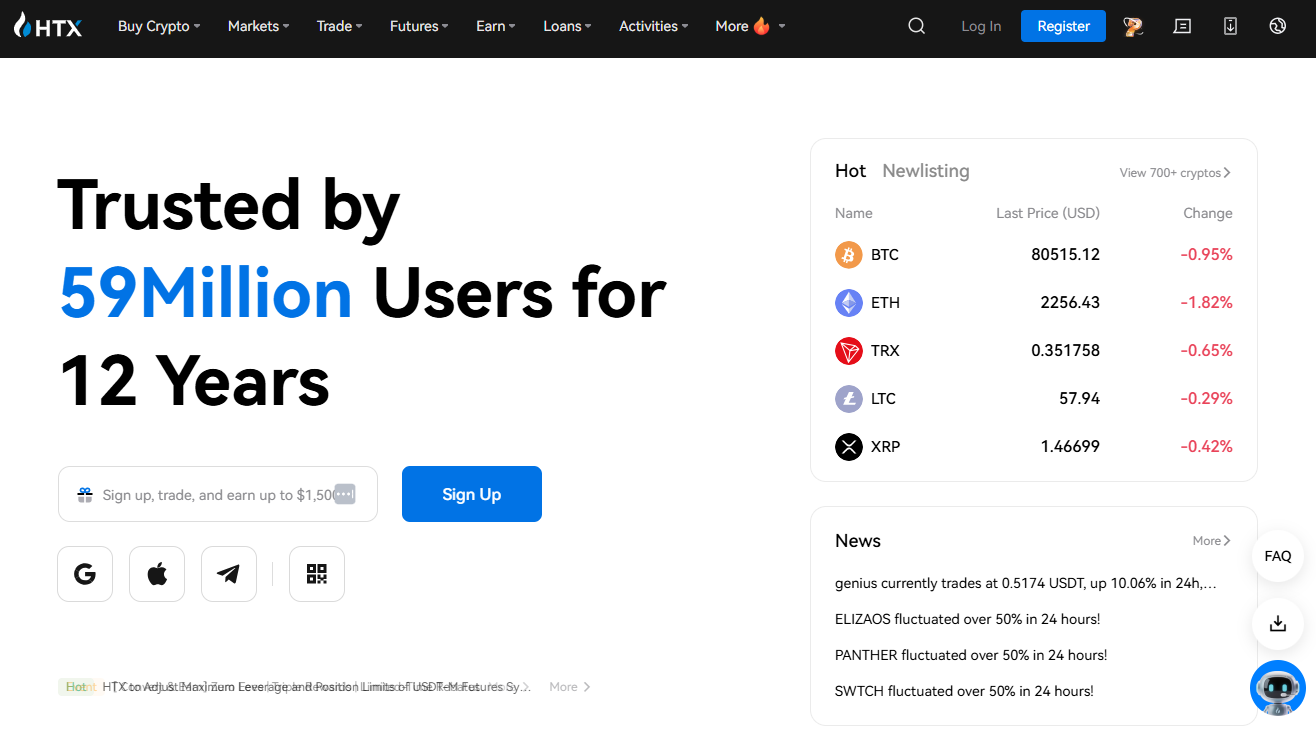Click XRP change -0.42%
The image size is (1316, 731).
point(1206,447)
